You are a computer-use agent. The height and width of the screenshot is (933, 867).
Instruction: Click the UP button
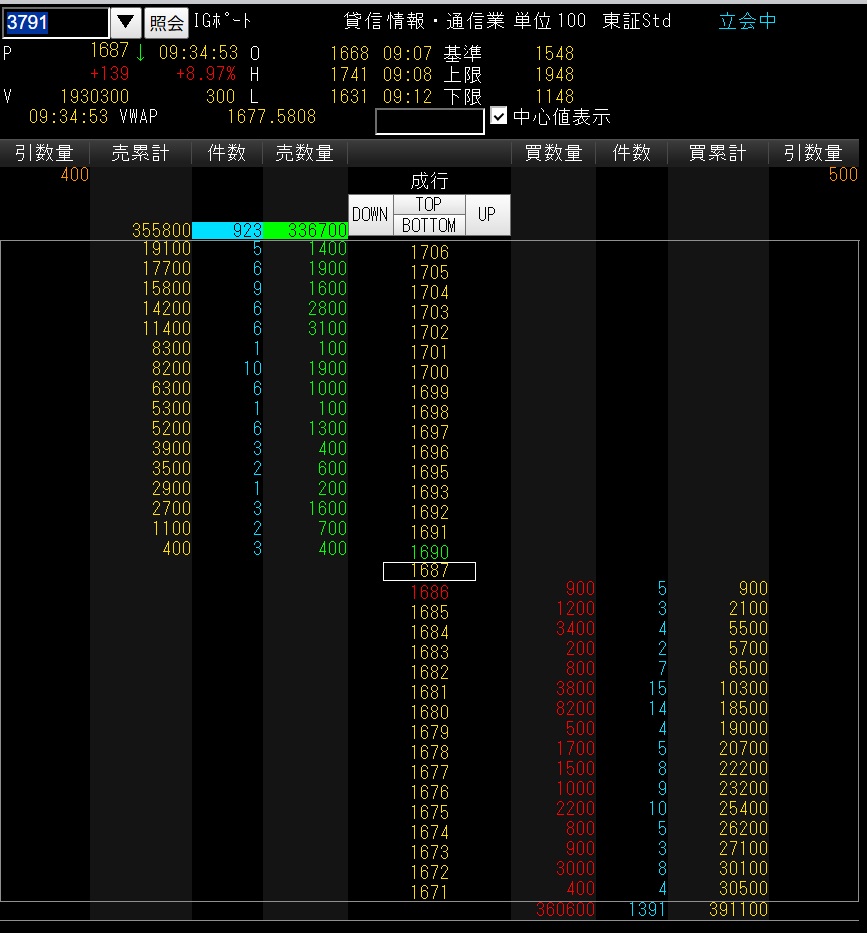pyautogui.click(x=487, y=215)
